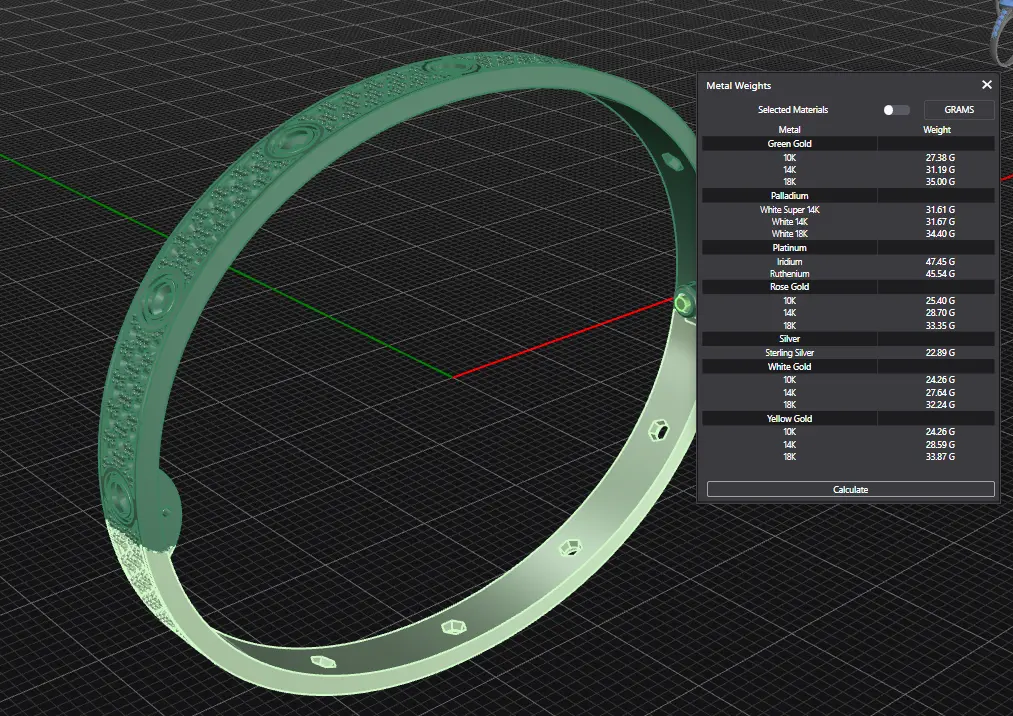Viewport: 1013px width, 716px height.
Task: Select the White 14K row
Action: [x=848, y=222]
